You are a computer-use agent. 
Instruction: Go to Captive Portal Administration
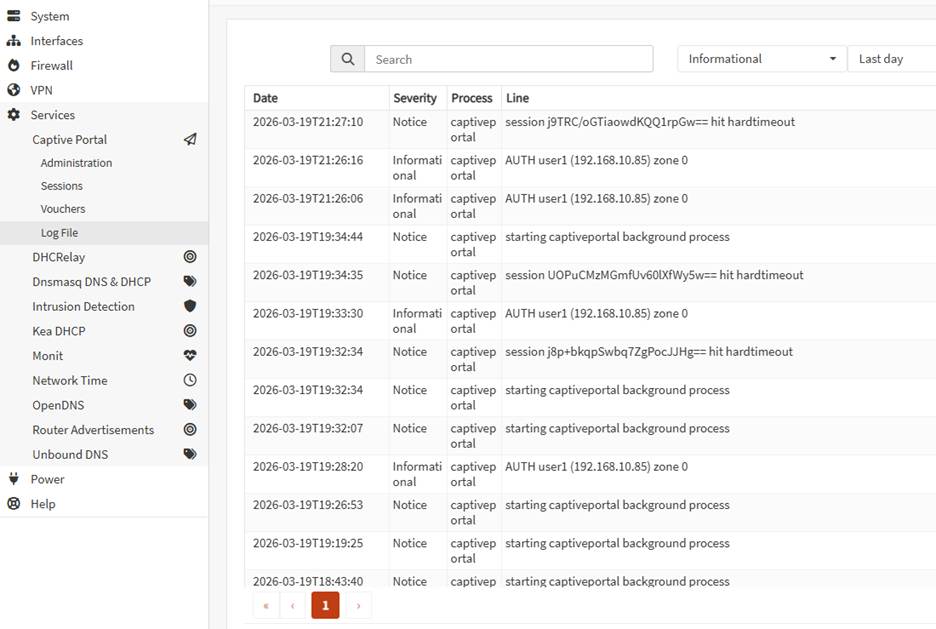point(76,163)
